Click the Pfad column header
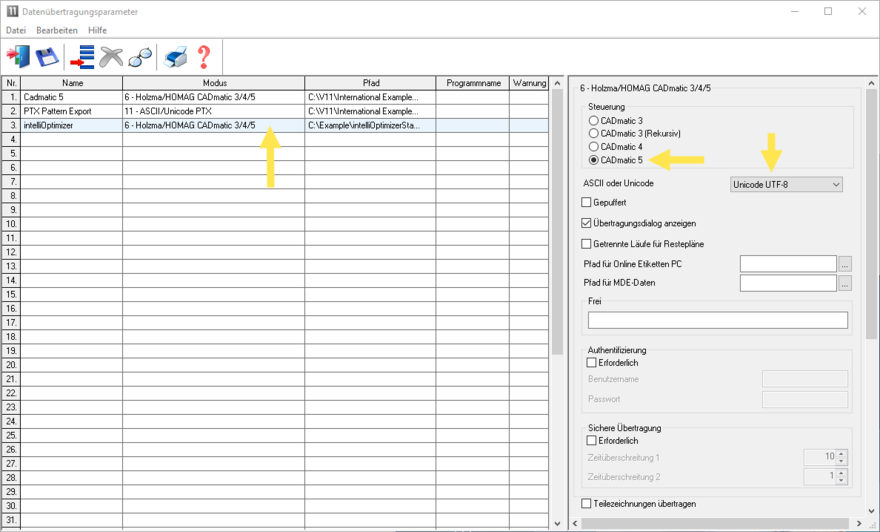Image resolution: width=880 pixels, height=532 pixels. pos(370,83)
